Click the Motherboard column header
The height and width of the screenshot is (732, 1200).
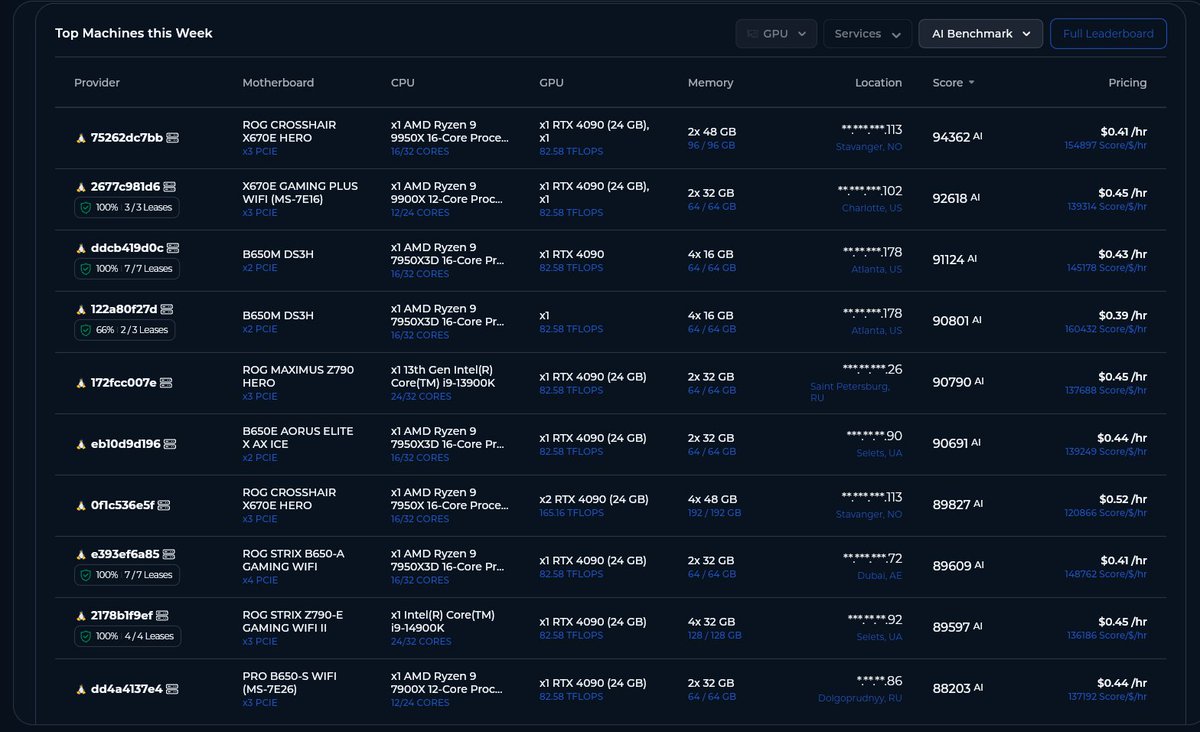[x=278, y=83]
